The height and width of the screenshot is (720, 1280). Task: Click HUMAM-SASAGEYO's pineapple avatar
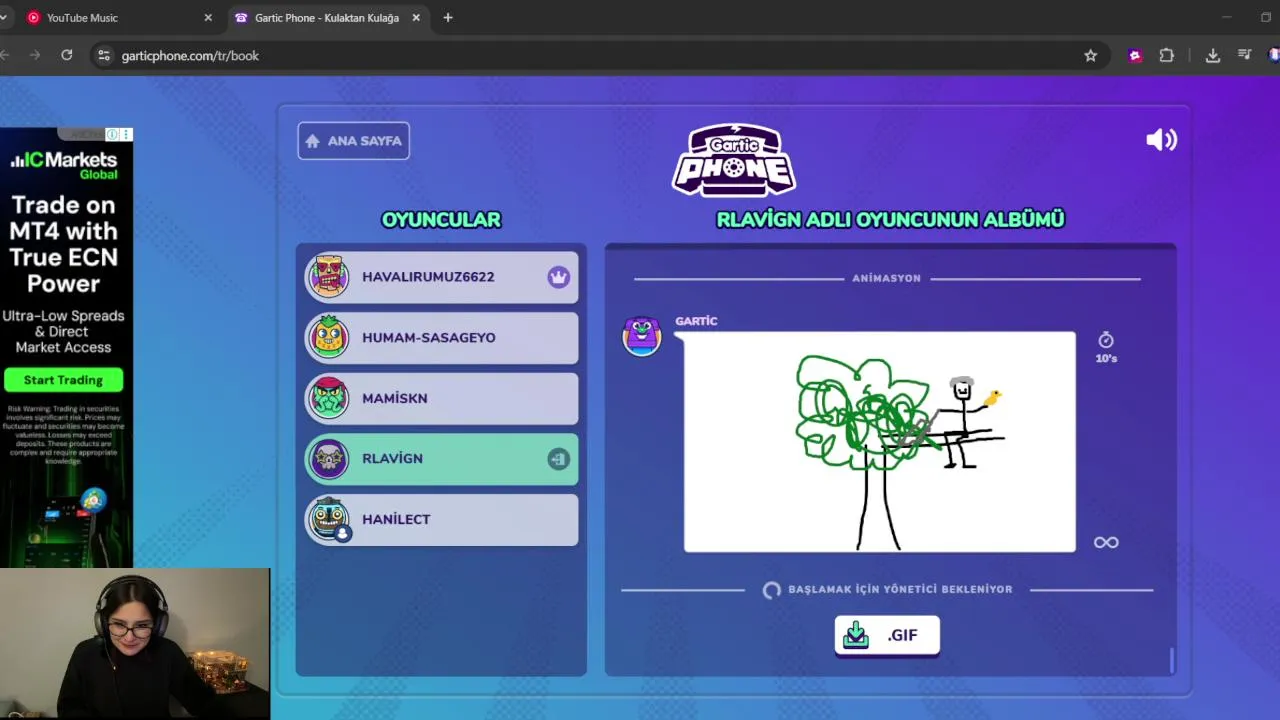329,337
